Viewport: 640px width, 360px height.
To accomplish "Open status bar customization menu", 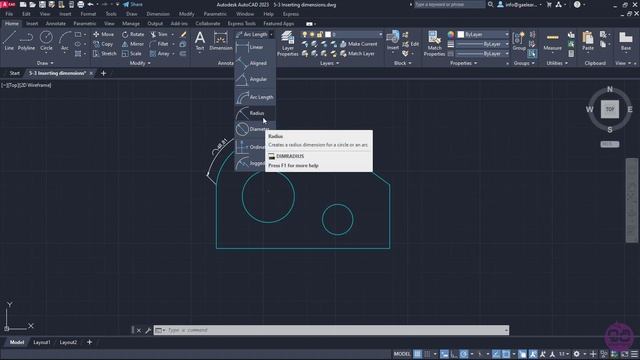I will (x=634, y=354).
